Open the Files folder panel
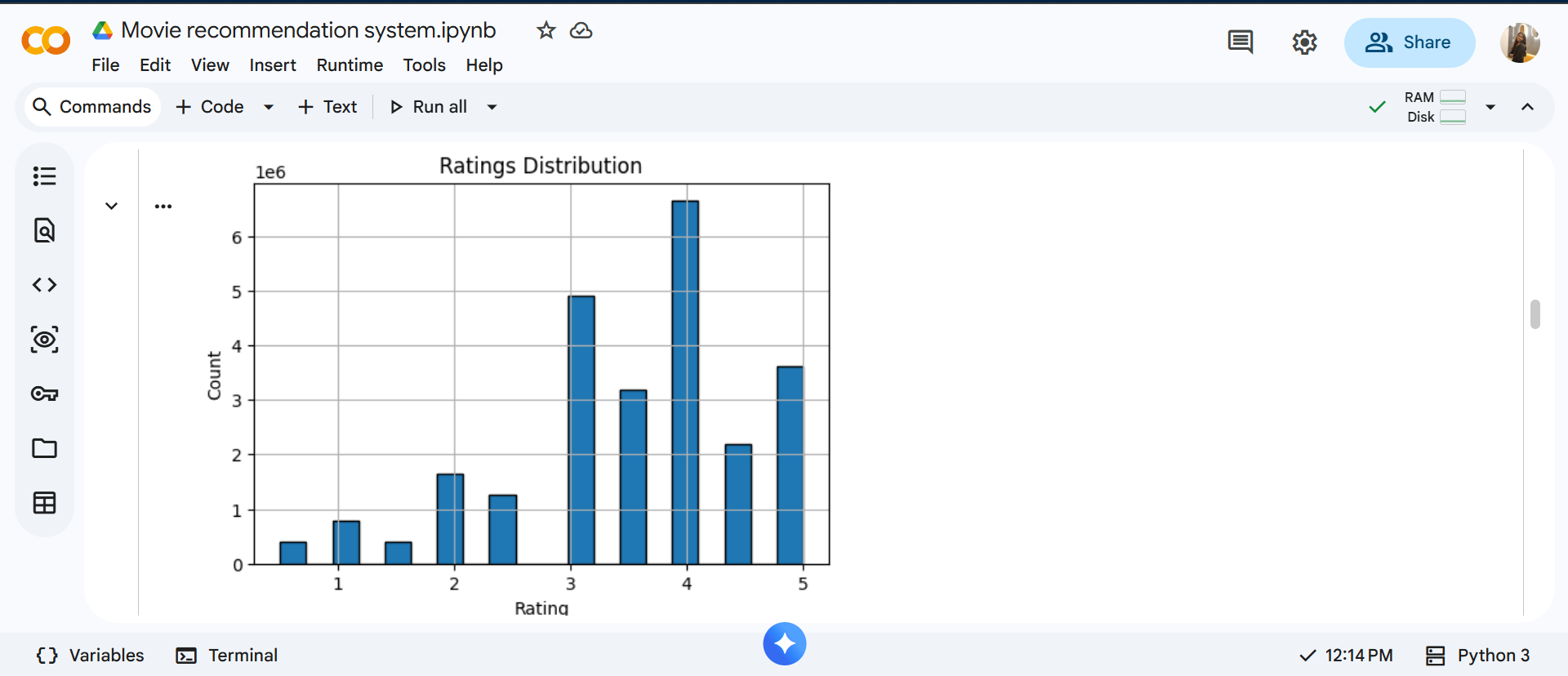Viewport: 1568px width, 676px height. tap(44, 448)
